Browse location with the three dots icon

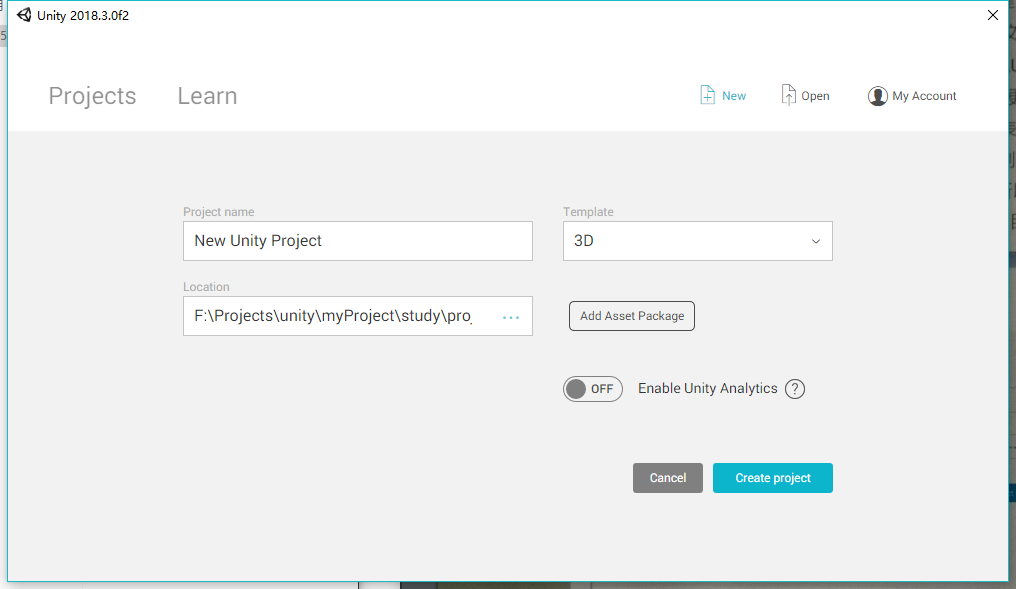tap(511, 317)
